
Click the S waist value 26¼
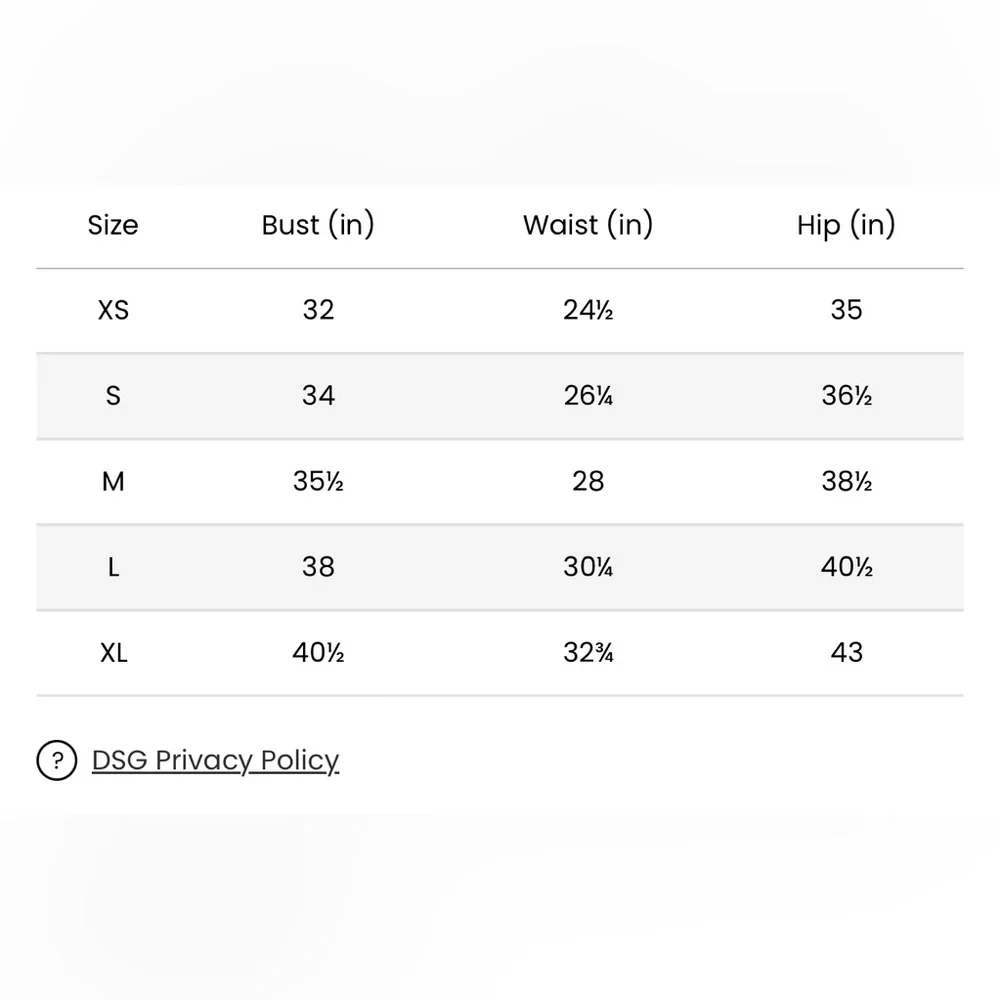[x=588, y=396]
